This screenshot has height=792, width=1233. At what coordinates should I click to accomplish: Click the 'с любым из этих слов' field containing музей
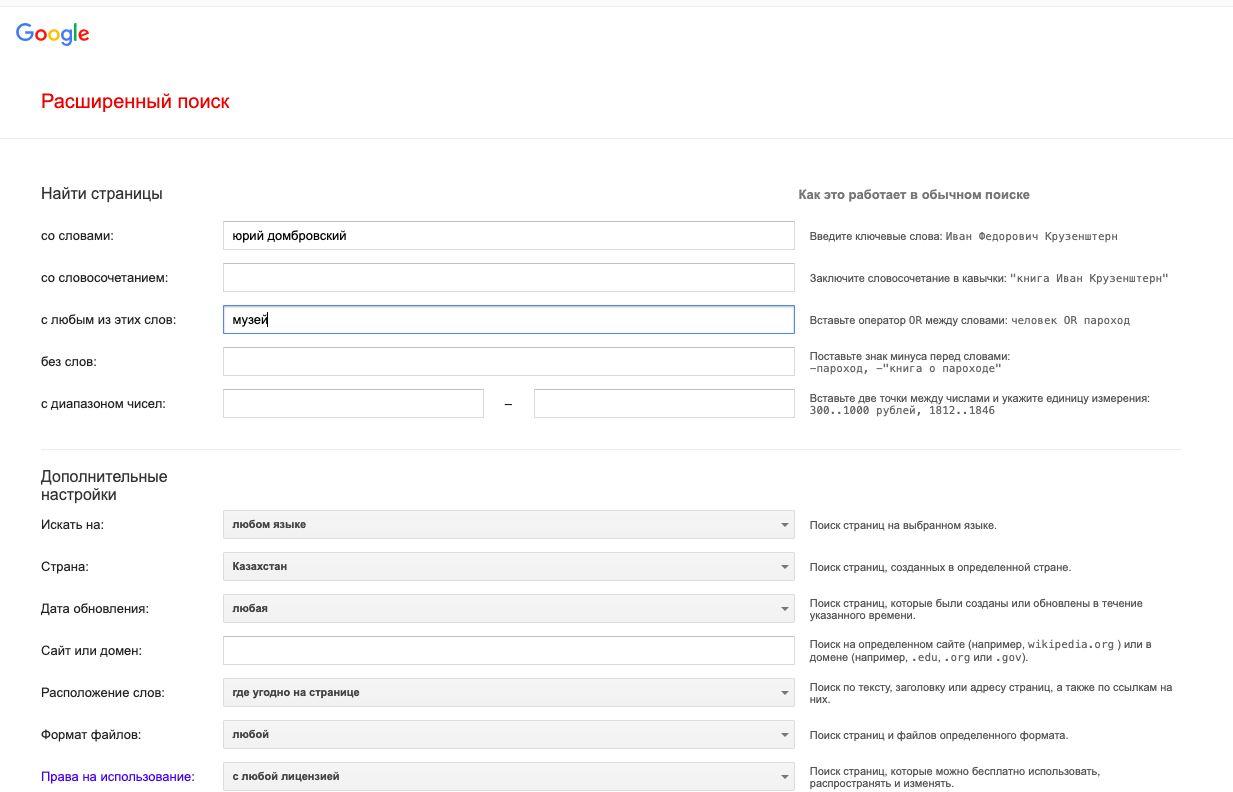tap(508, 320)
